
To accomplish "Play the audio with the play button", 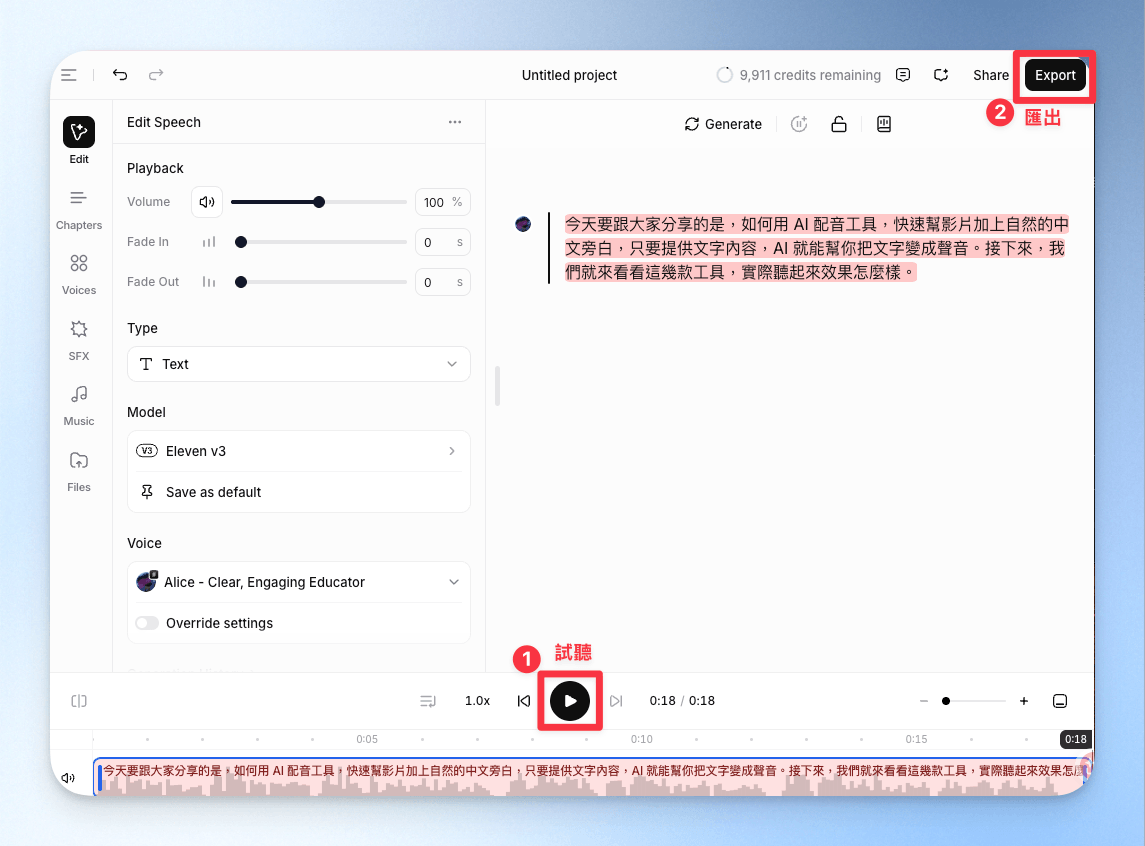I will [x=570, y=701].
